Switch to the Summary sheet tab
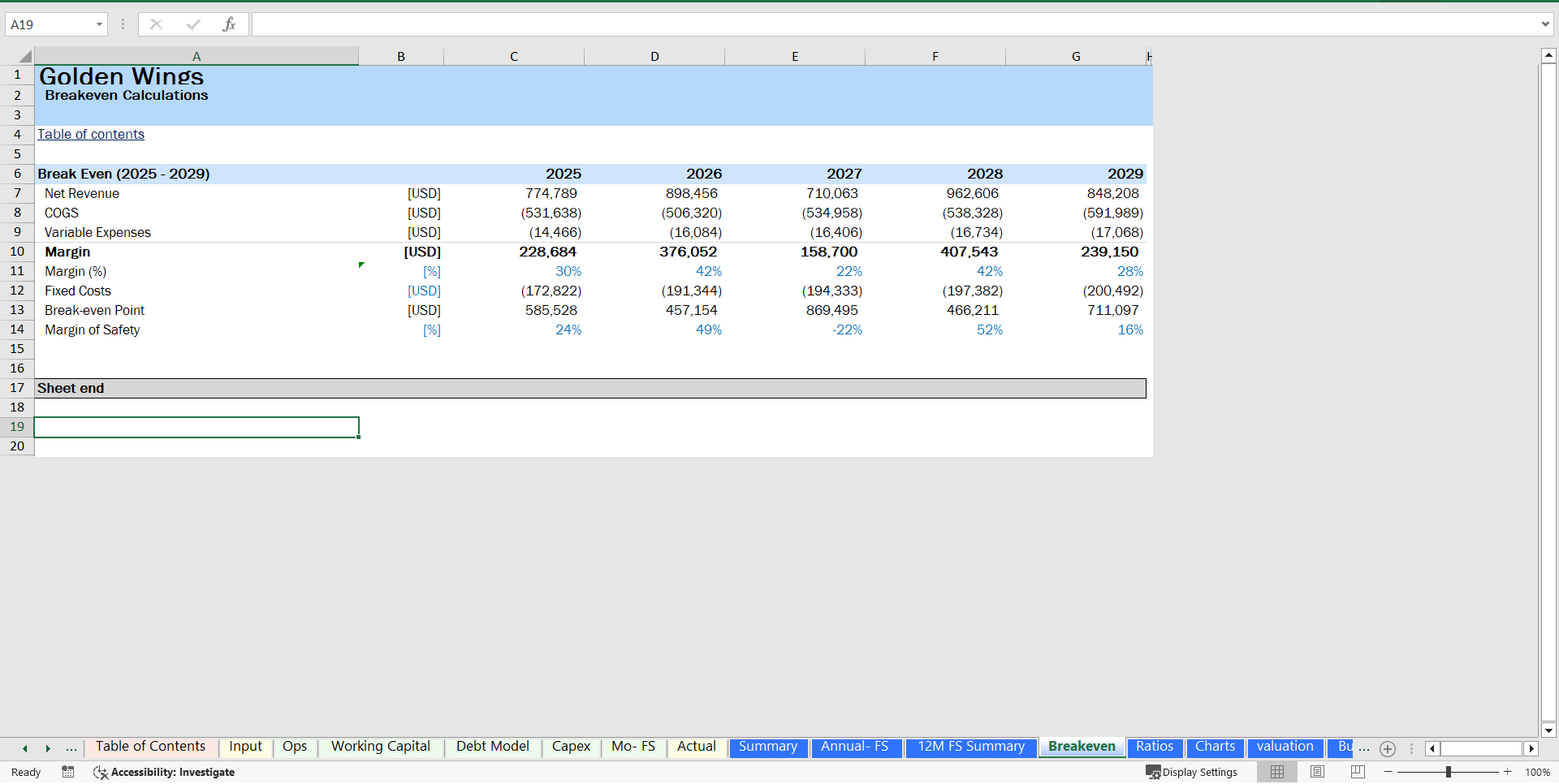Viewport: 1559px width, 784px height. tap(768, 747)
